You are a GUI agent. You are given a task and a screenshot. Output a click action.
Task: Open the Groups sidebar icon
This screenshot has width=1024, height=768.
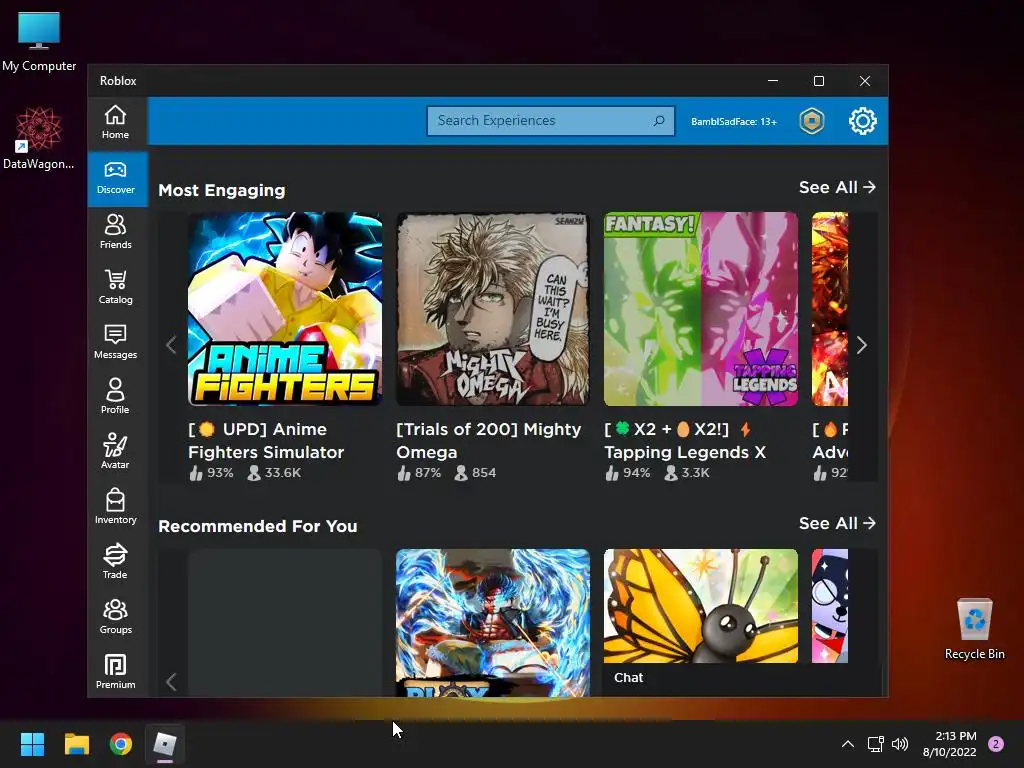[116, 616]
